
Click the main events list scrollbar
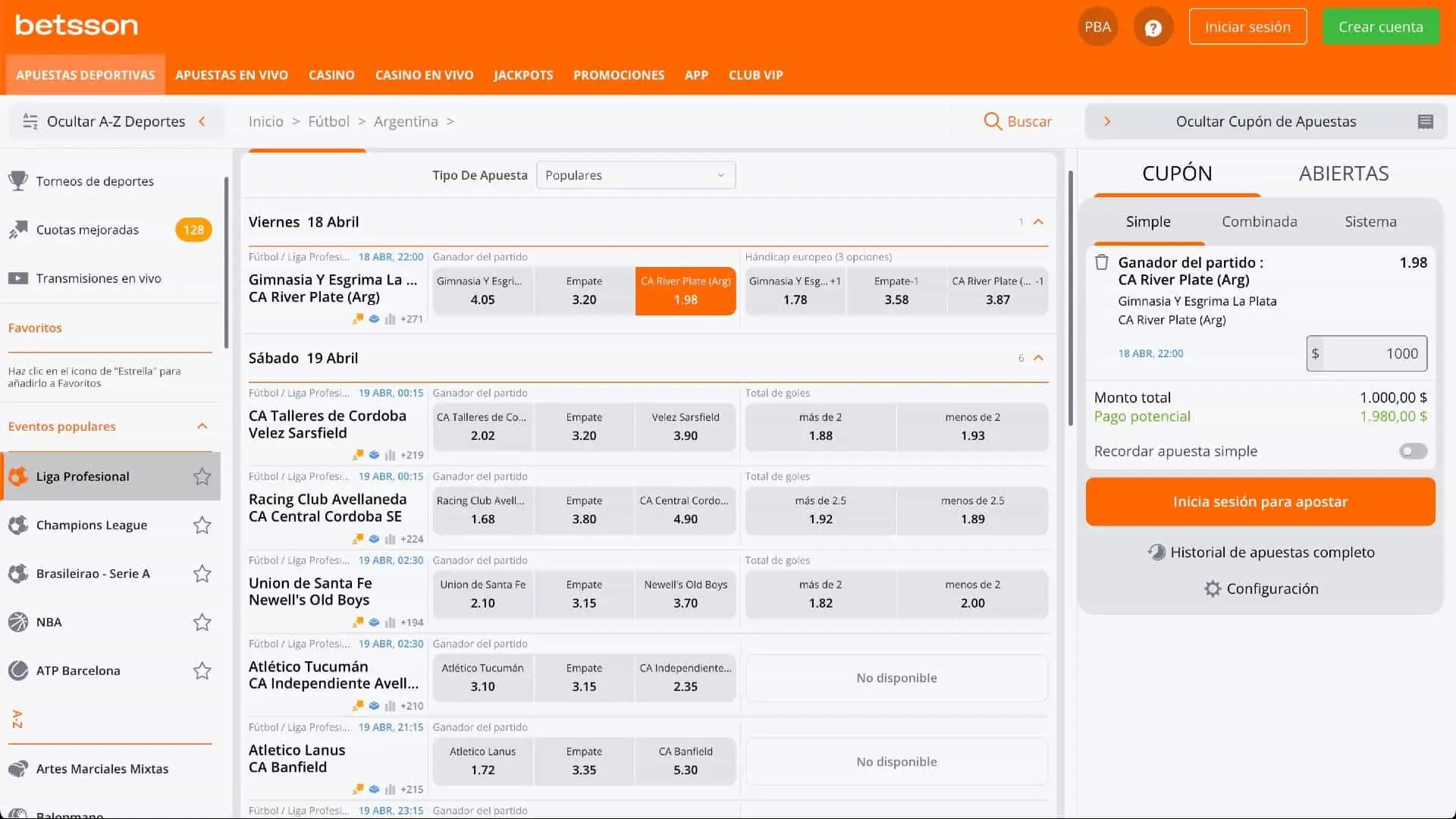pos(1070,297)
